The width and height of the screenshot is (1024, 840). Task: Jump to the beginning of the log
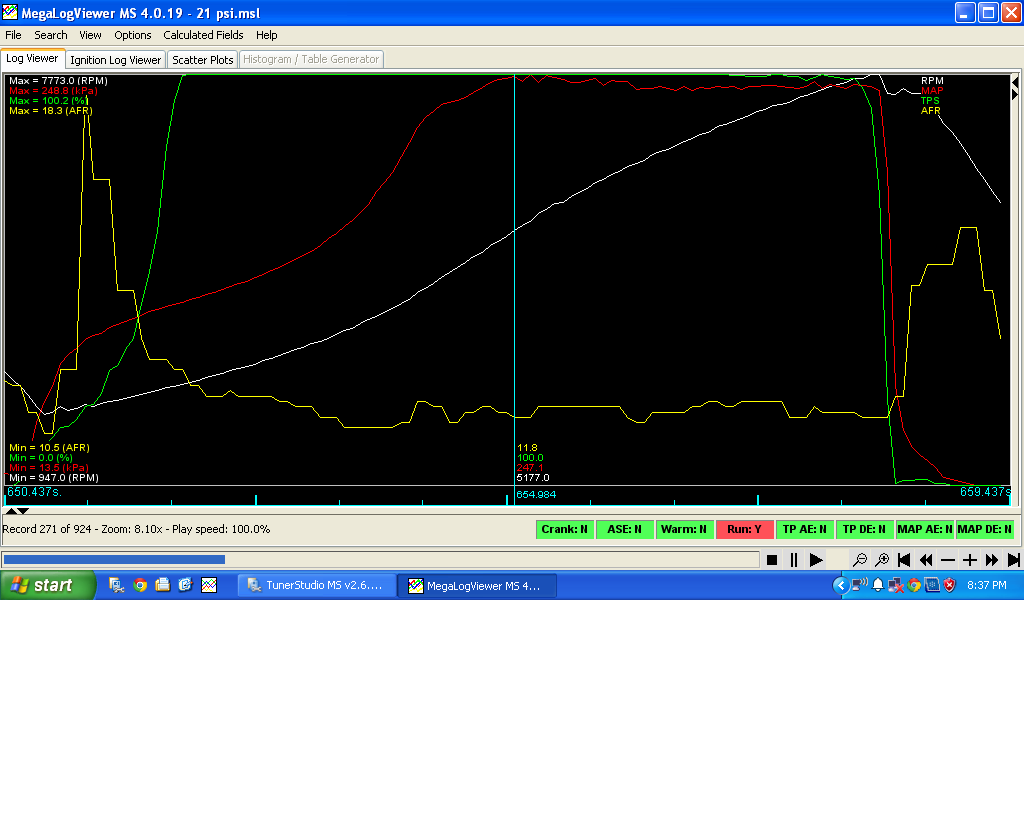[904, 560]
